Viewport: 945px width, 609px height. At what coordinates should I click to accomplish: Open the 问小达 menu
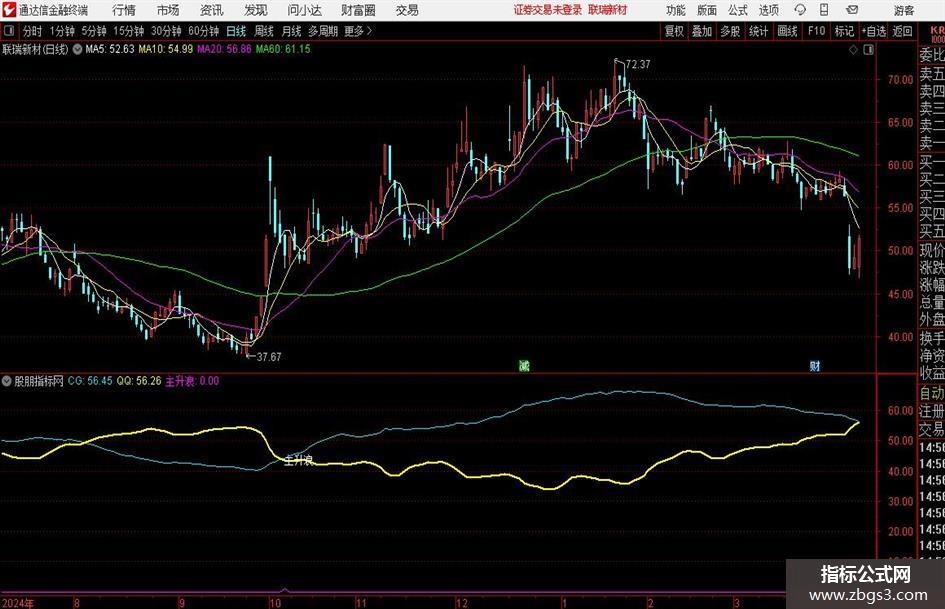click(x=304, y=10)
